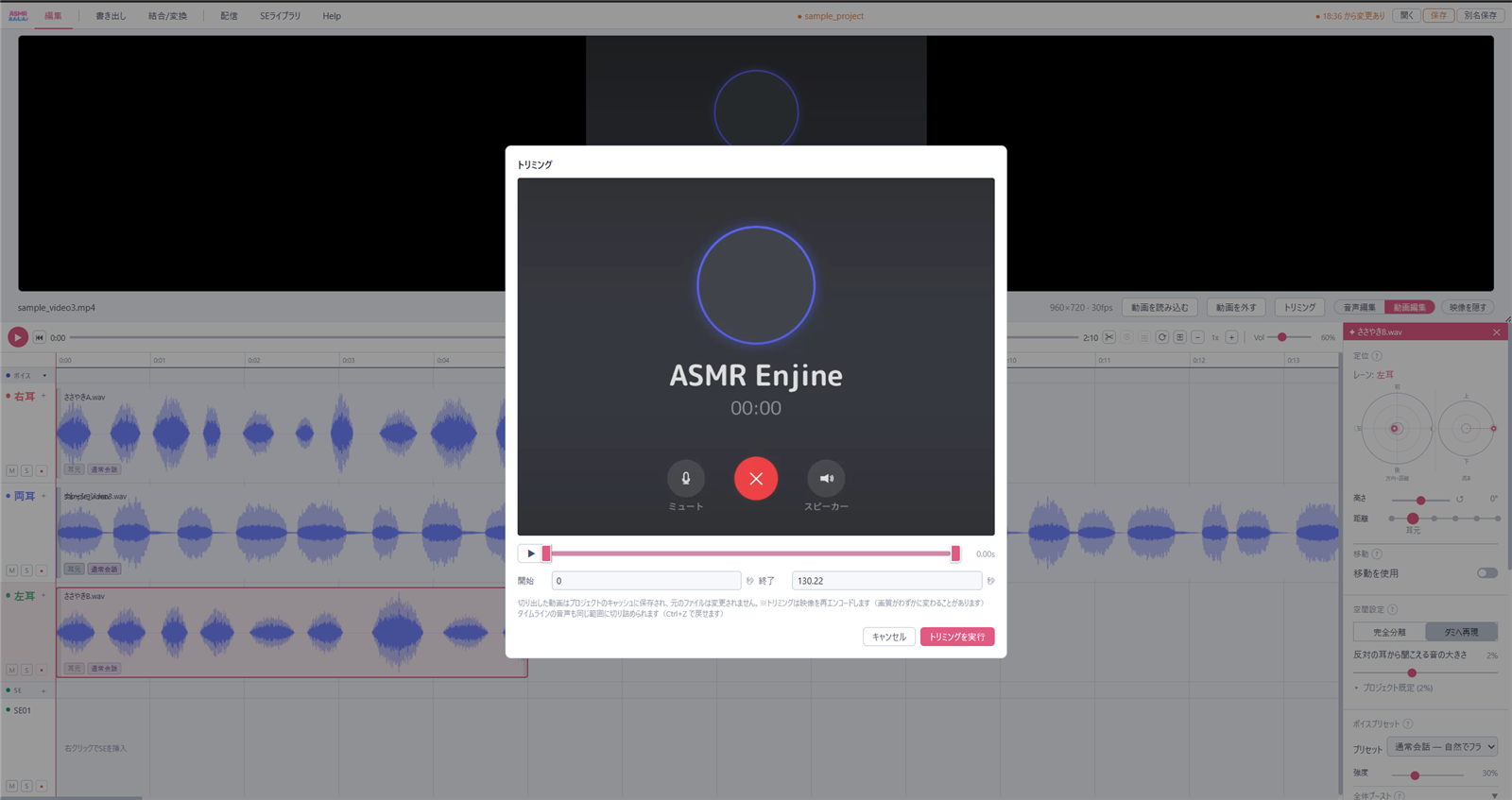Jump to start with the rewind icon
This screenshot has width=1512, height=800.
(x=40, y=337)
